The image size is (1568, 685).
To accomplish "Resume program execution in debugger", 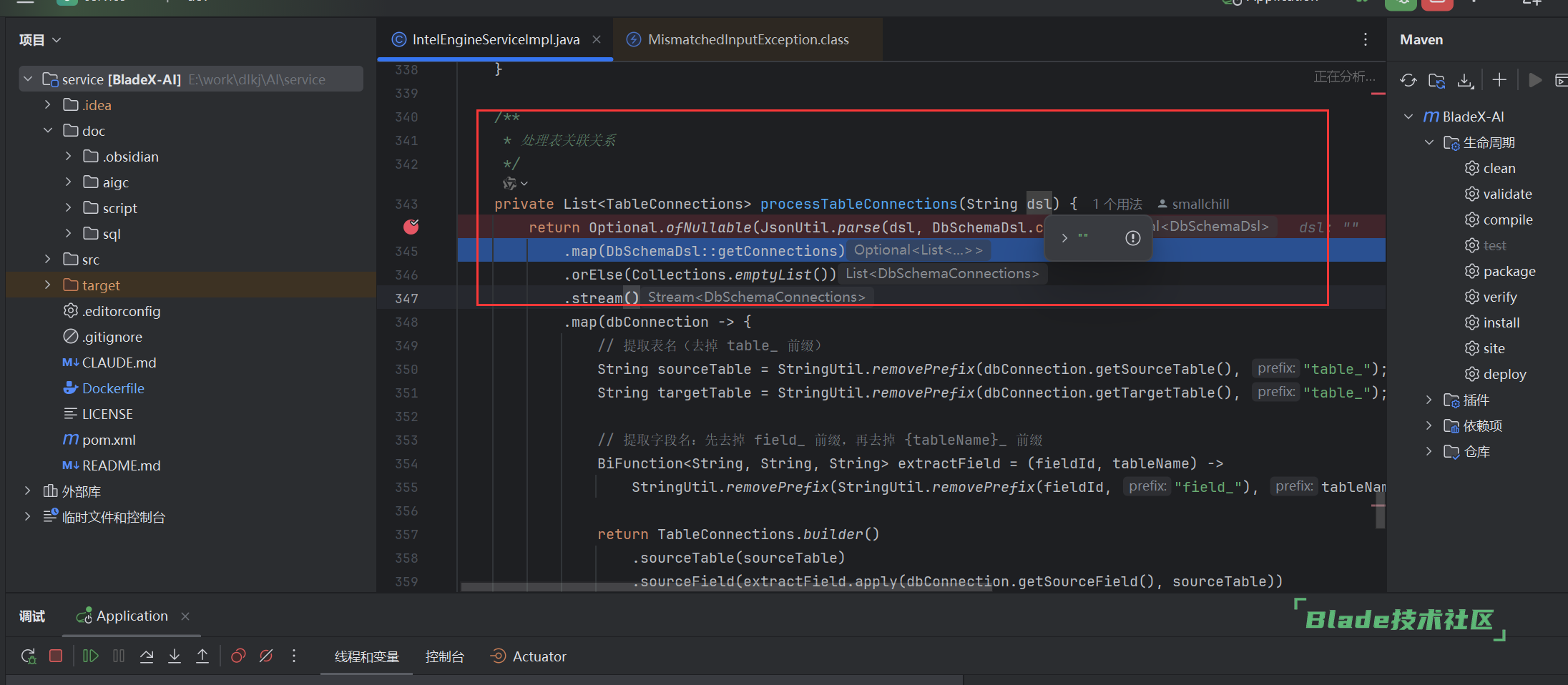I will (x=90, y=656).
